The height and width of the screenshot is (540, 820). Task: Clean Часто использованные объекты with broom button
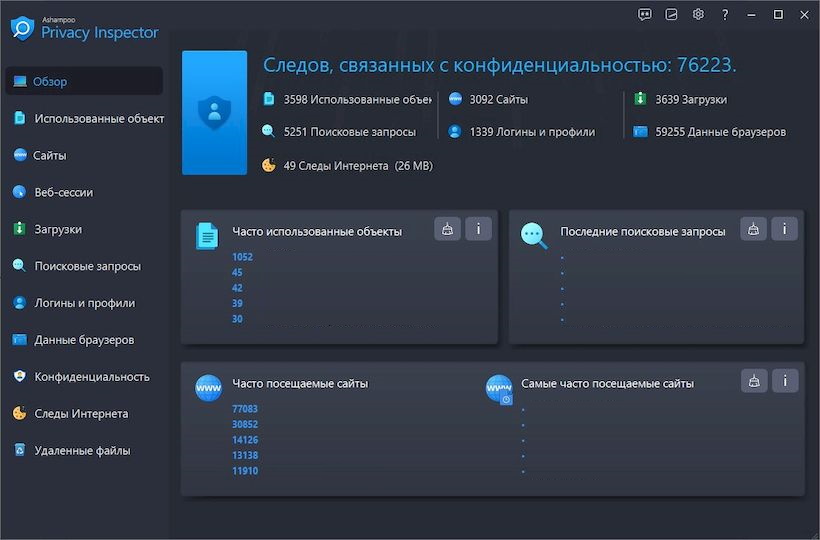447,229
